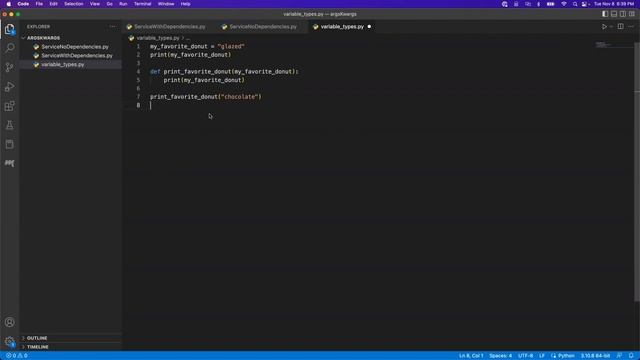This screenshot has width=640, height=360.
Task: Open the Accounts icon in activity bar
Action: (x=9, y=322)
